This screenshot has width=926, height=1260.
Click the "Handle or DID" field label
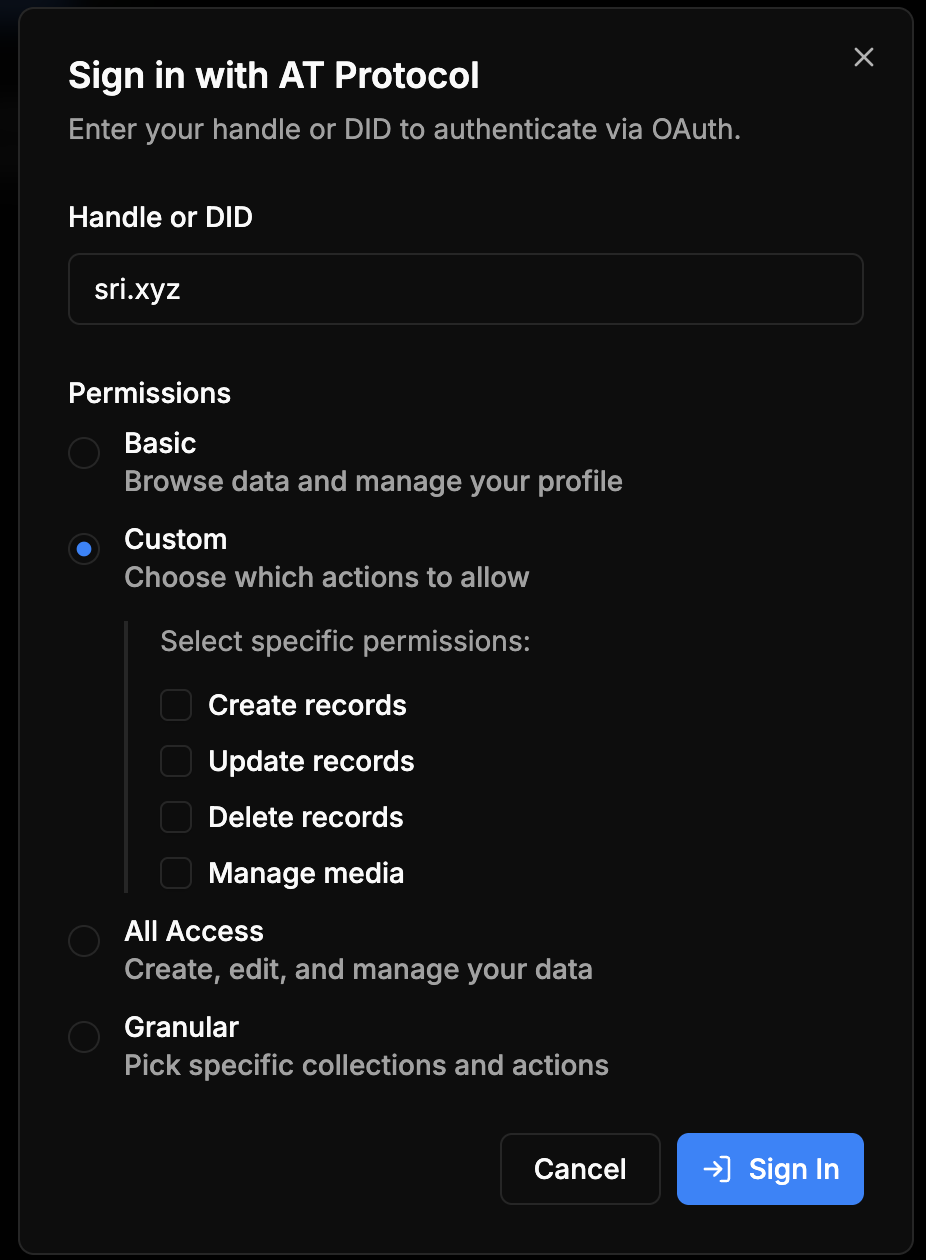click(x=160, y=217)
